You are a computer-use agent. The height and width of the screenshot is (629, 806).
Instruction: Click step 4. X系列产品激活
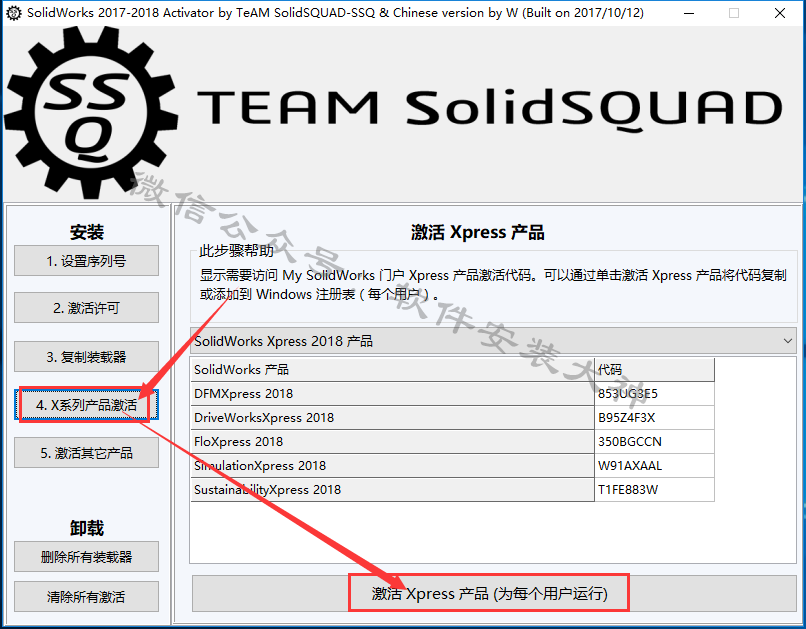(86, 405)
